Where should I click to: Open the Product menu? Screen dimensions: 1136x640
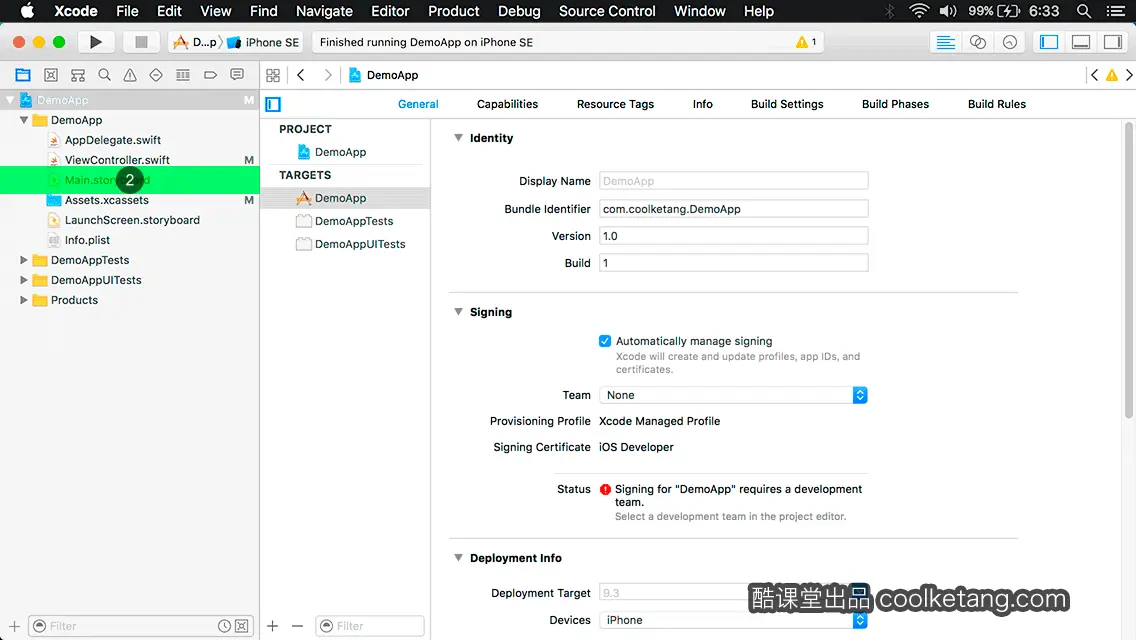click(454, 11)
